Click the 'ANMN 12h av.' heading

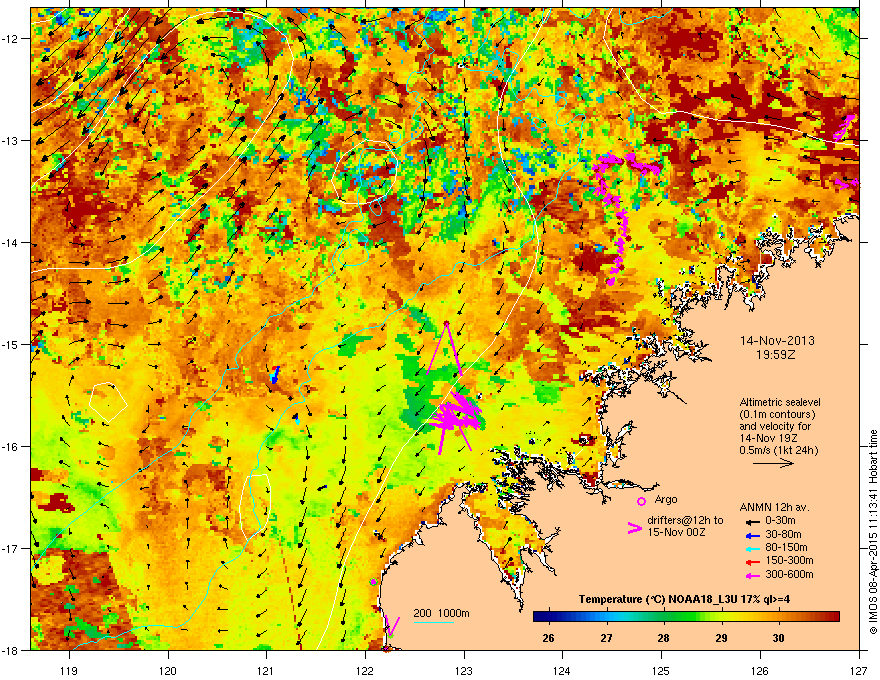(774, 507)
